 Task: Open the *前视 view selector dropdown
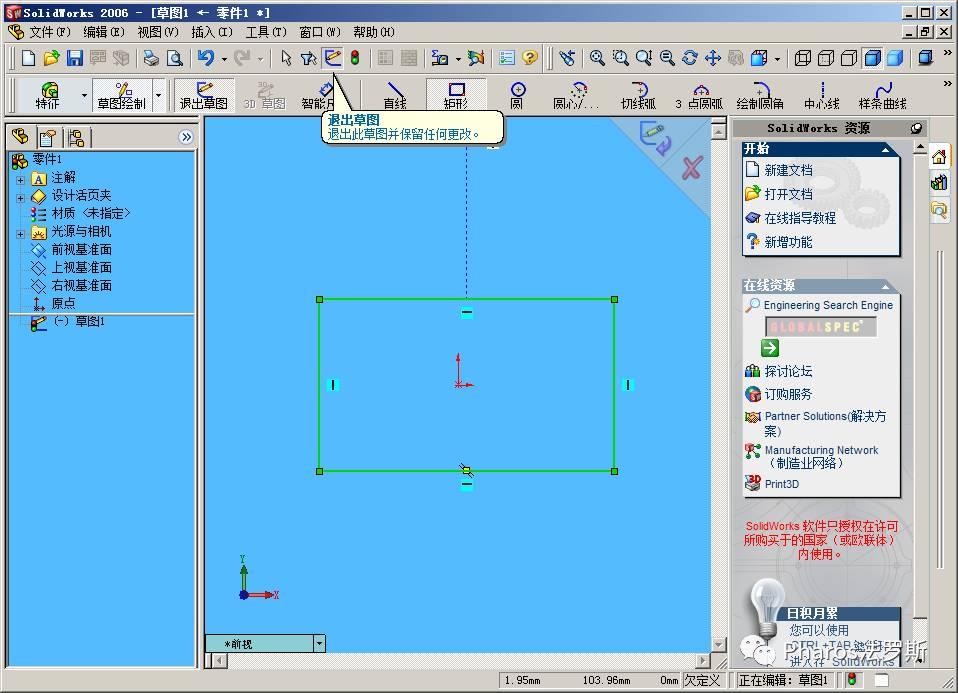click(319, 643)
